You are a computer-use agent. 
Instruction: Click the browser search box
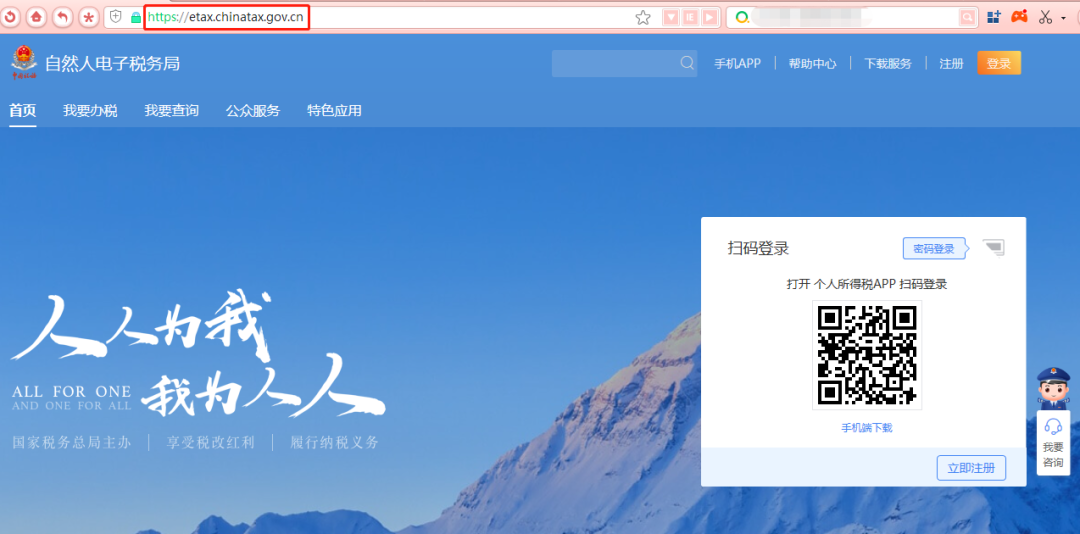[x=854, y=18]
